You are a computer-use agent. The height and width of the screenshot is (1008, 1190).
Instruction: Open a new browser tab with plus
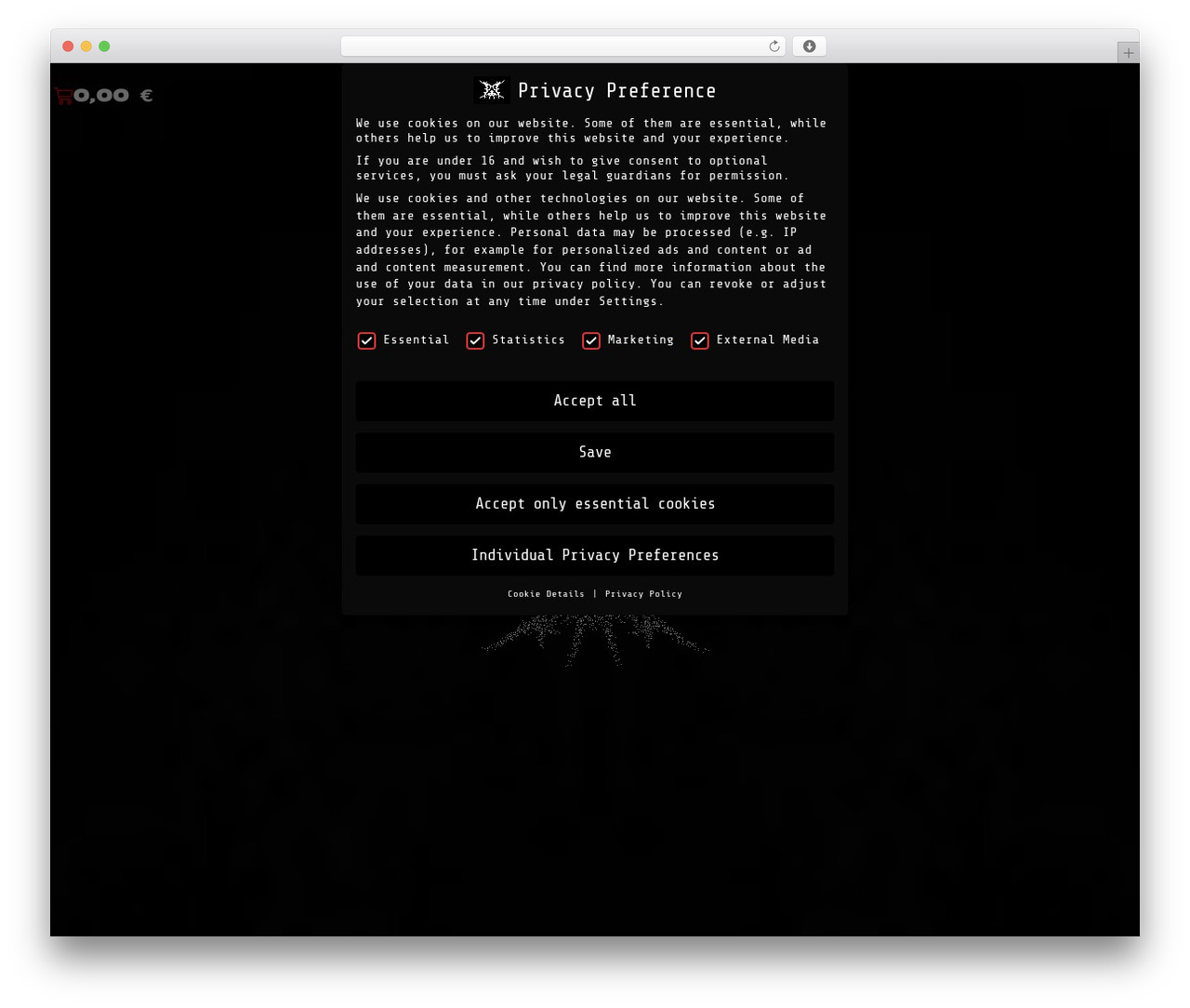coord(1129,53)
